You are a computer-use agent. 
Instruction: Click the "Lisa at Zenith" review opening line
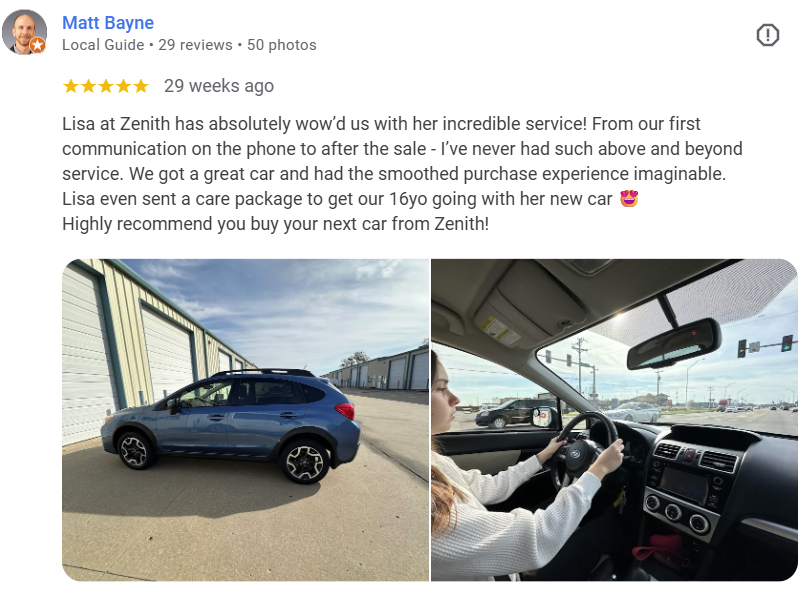click(x=381, y=124)
